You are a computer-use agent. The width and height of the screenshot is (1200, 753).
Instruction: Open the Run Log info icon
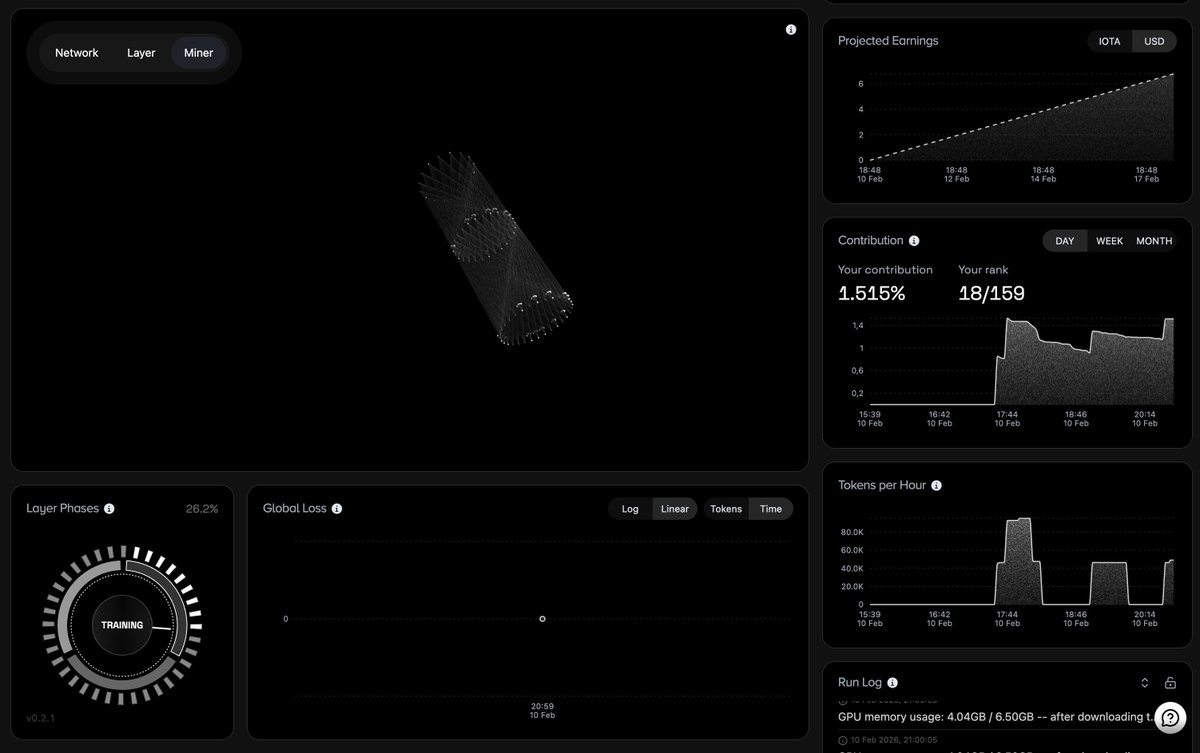click(x=893, y=683)
